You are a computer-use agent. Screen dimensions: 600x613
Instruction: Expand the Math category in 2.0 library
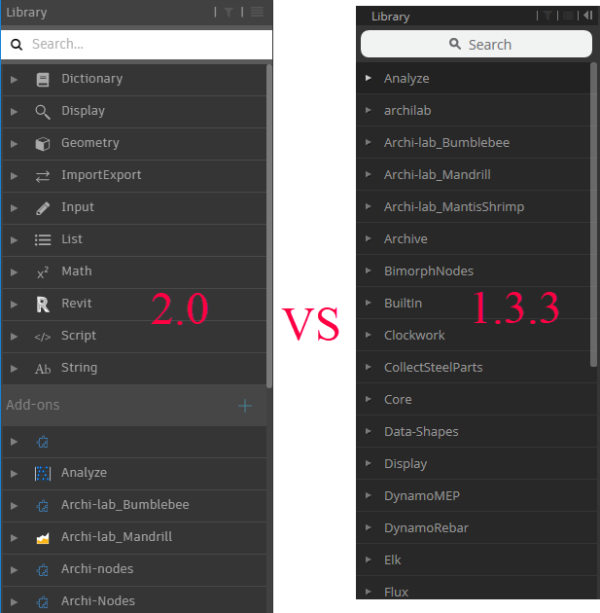click(x=14, y=272)
